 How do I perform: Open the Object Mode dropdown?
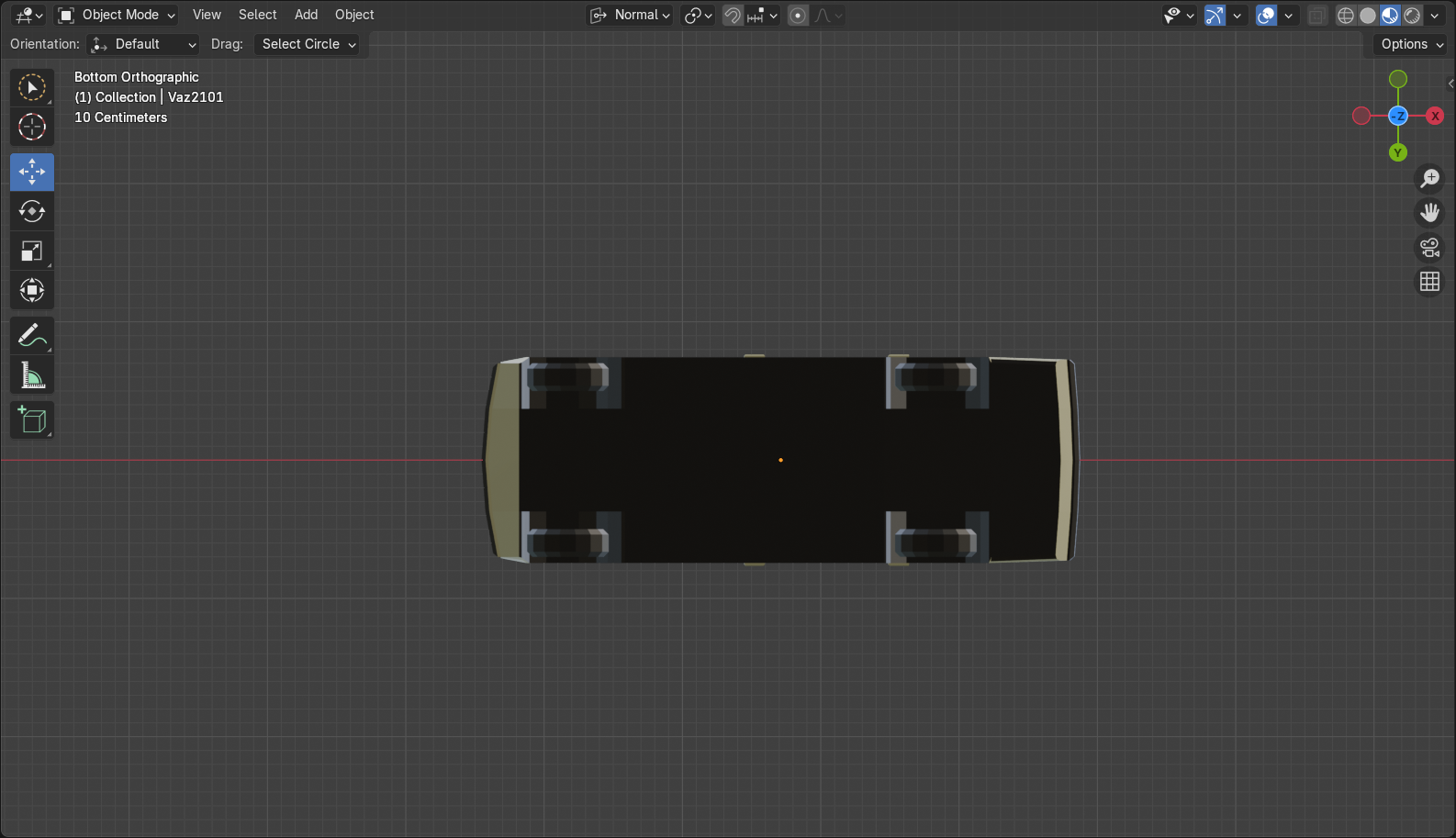(x=116, y=15)
